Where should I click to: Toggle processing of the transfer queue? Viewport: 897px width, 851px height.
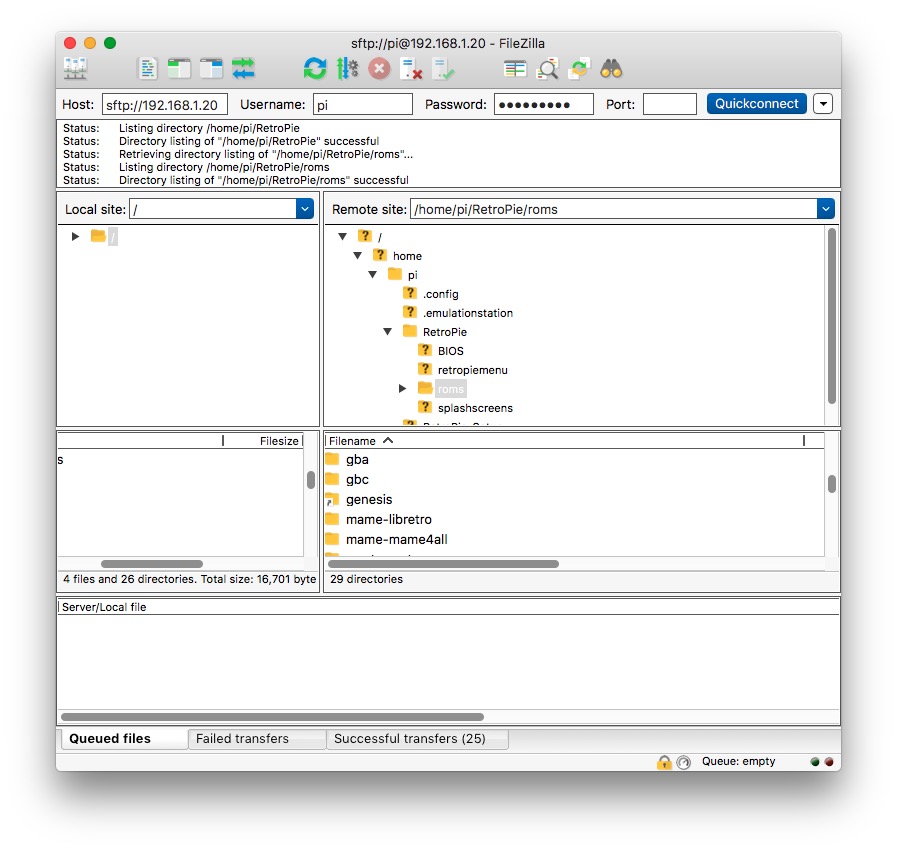[x=347, y=69]
